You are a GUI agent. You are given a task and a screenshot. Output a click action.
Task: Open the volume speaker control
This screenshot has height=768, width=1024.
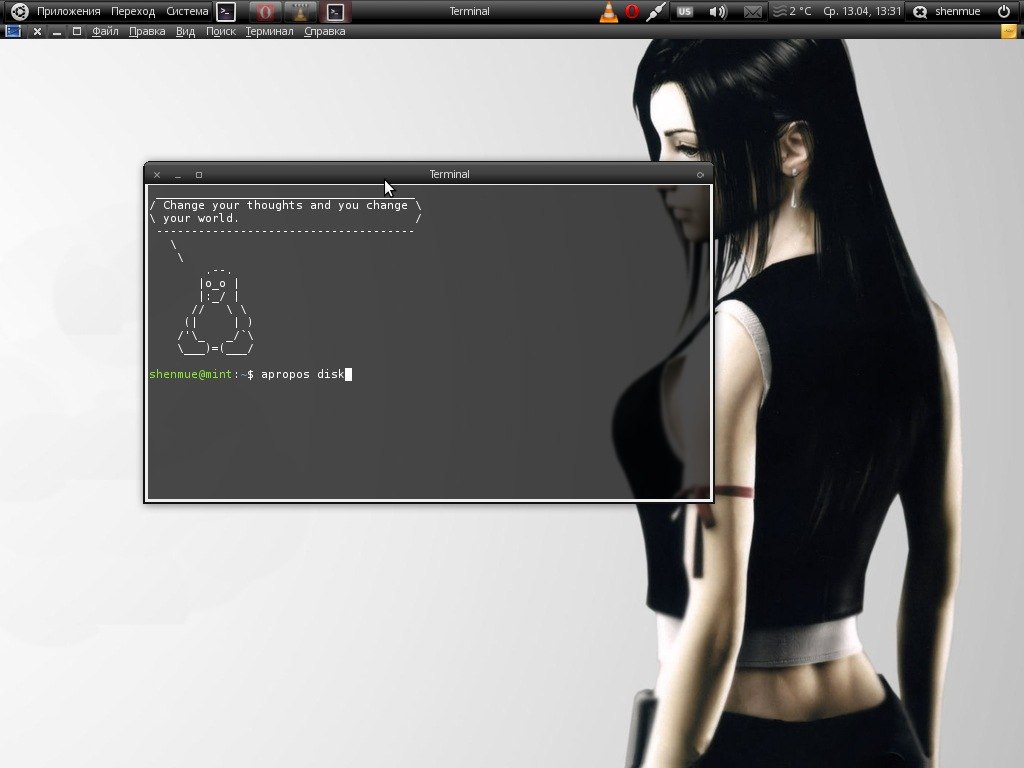pos(718,11)
